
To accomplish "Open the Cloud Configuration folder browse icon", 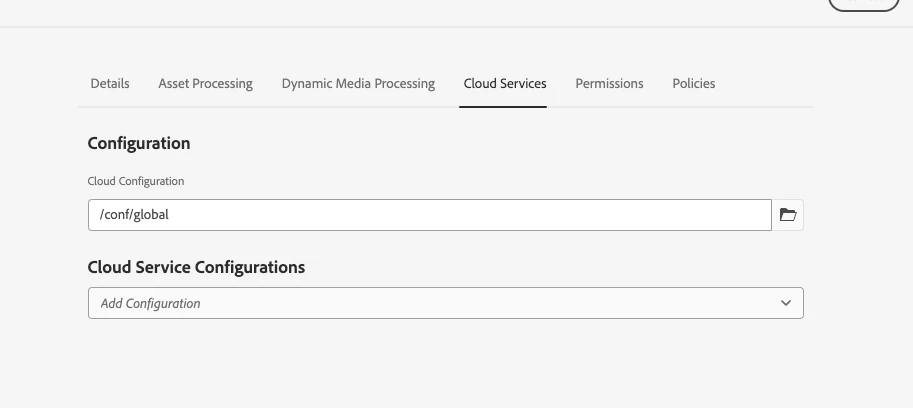I will coord(788,215).
